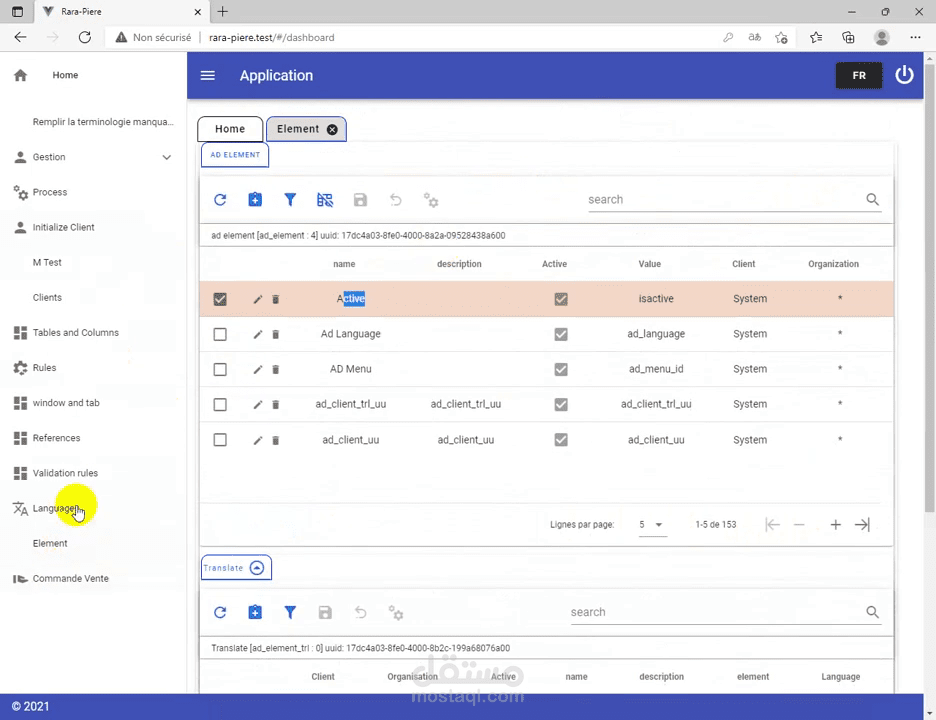Screen dimensions: 936x720
Task: Delete the Active row with trash icon
Action: pyautogui.click(x=275, y=299)
